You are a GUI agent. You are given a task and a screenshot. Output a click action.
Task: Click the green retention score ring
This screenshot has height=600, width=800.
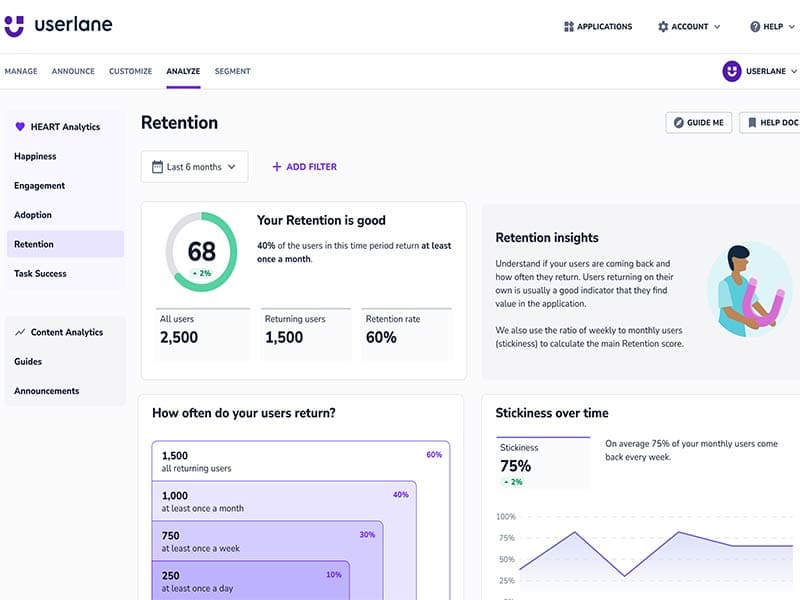pos(202,250)
